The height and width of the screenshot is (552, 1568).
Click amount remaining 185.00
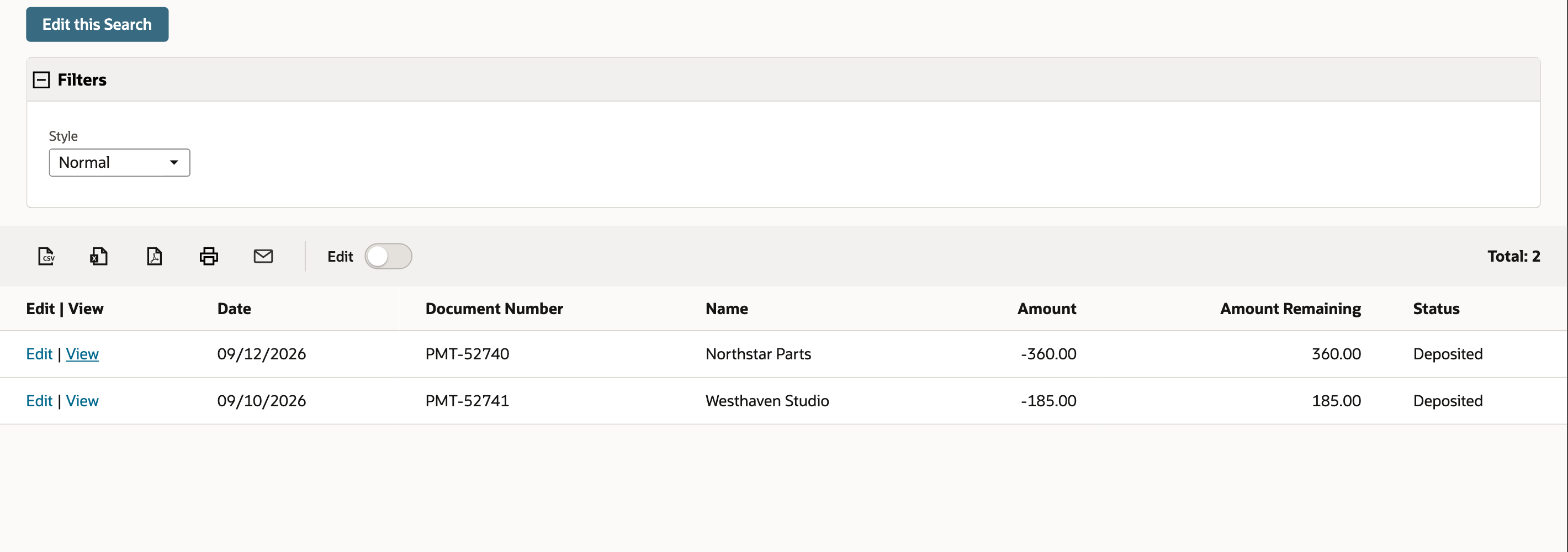point(1336,400)
